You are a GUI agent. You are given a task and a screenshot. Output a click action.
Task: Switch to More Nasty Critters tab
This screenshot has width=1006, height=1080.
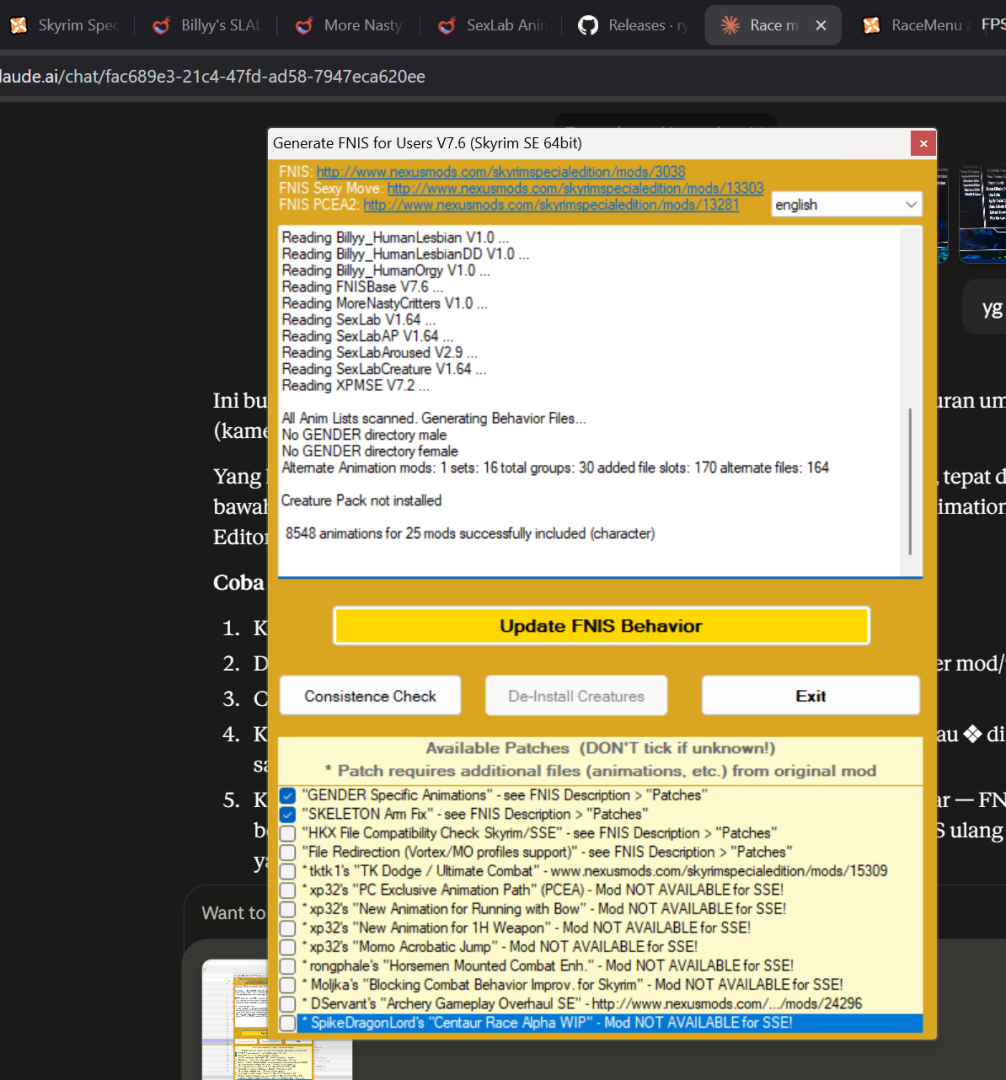tap(350, 25)
